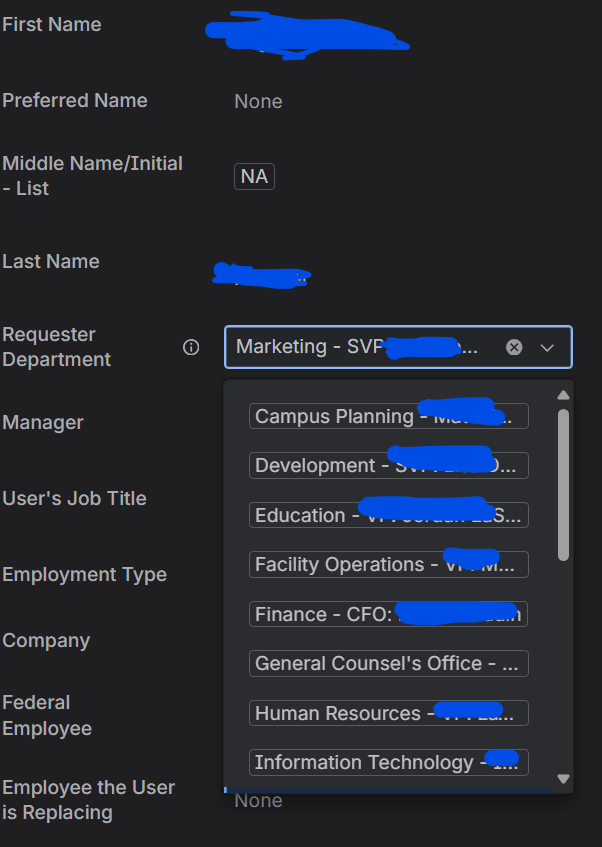
Task: Select the Human Resources option
Action: point(389,713)
